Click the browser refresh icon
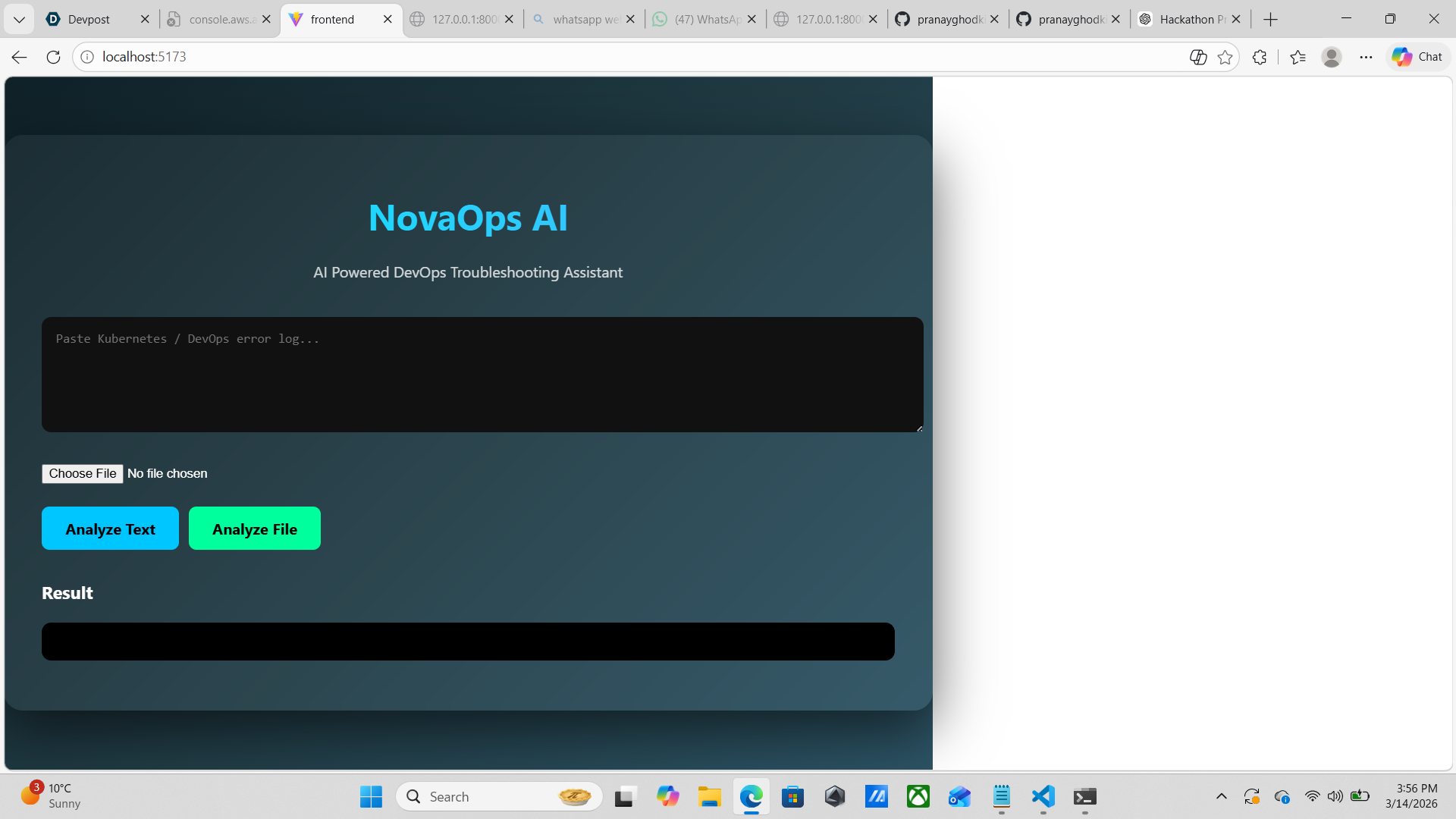 click(53, 57)
